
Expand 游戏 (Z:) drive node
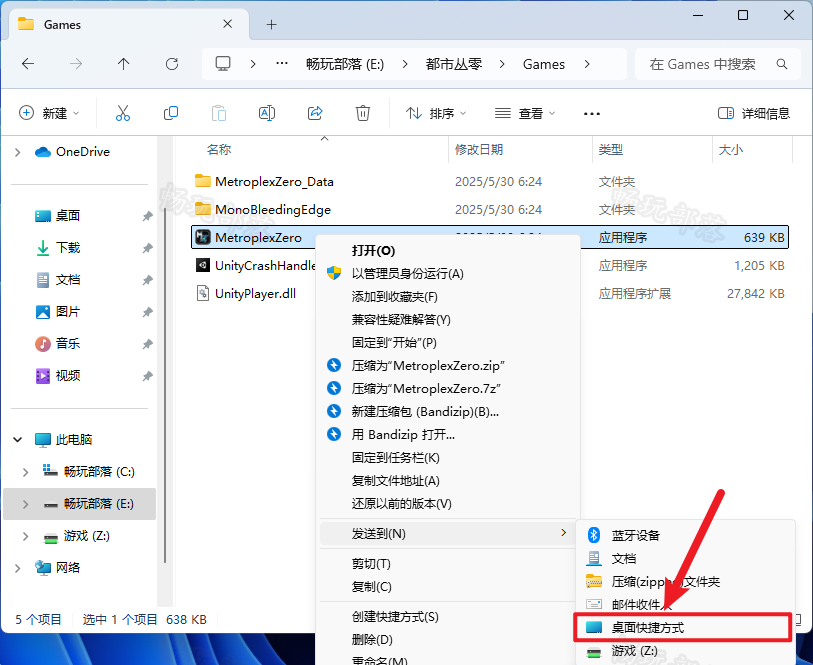(25, 536)
